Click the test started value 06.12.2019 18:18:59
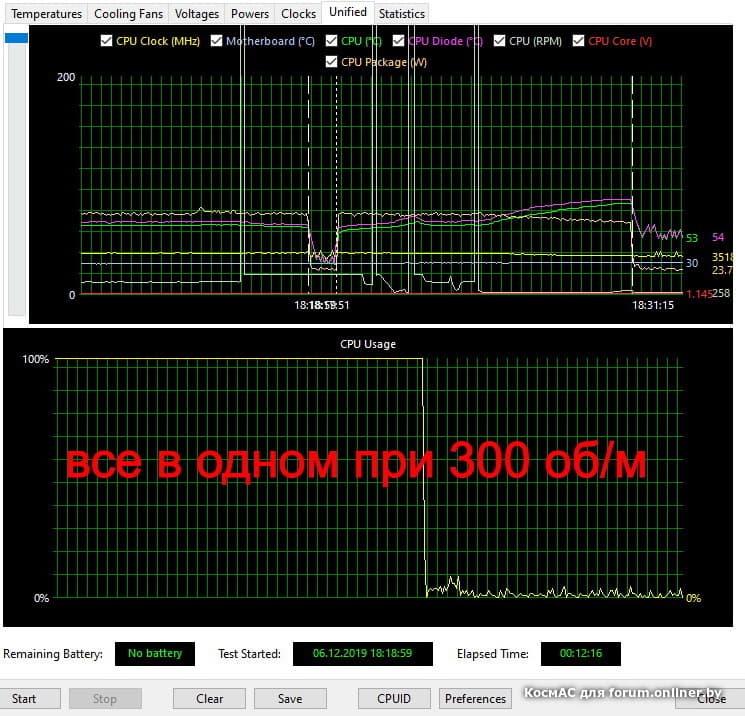Screen dimensions: 745x716 [363, 653]
